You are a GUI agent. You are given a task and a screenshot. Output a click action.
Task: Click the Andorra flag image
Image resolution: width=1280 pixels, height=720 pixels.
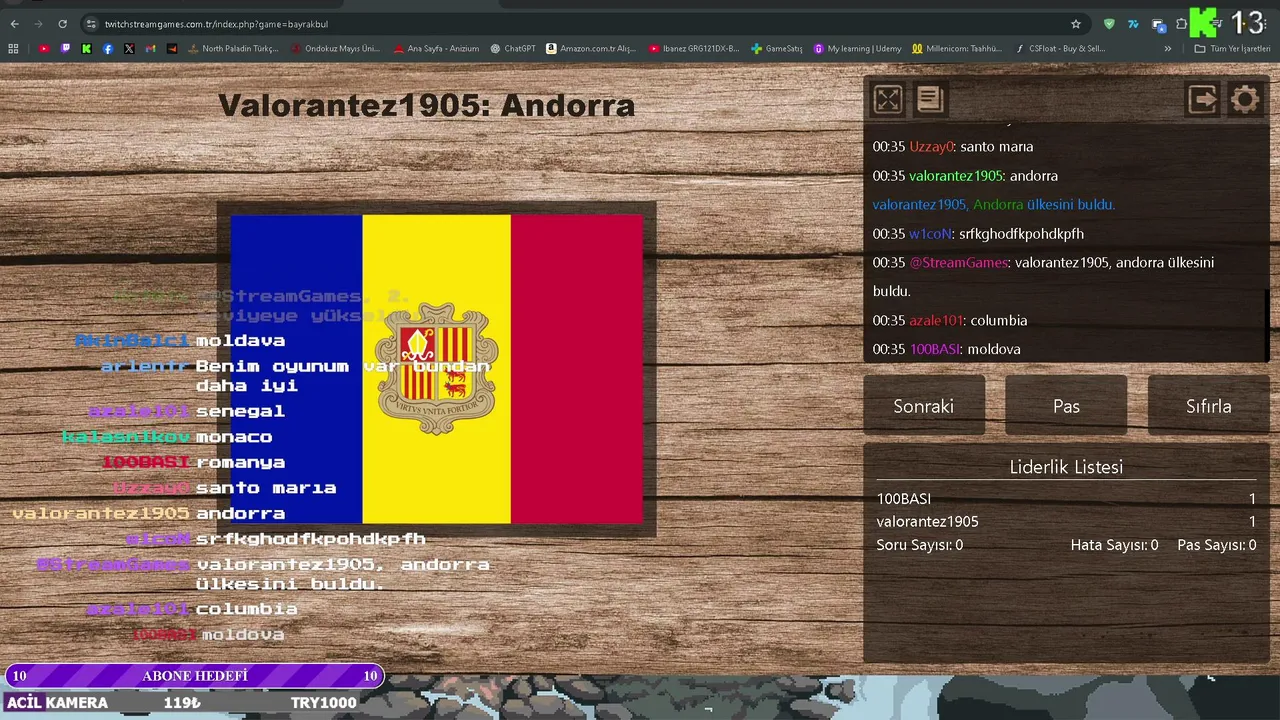point(437,369)
